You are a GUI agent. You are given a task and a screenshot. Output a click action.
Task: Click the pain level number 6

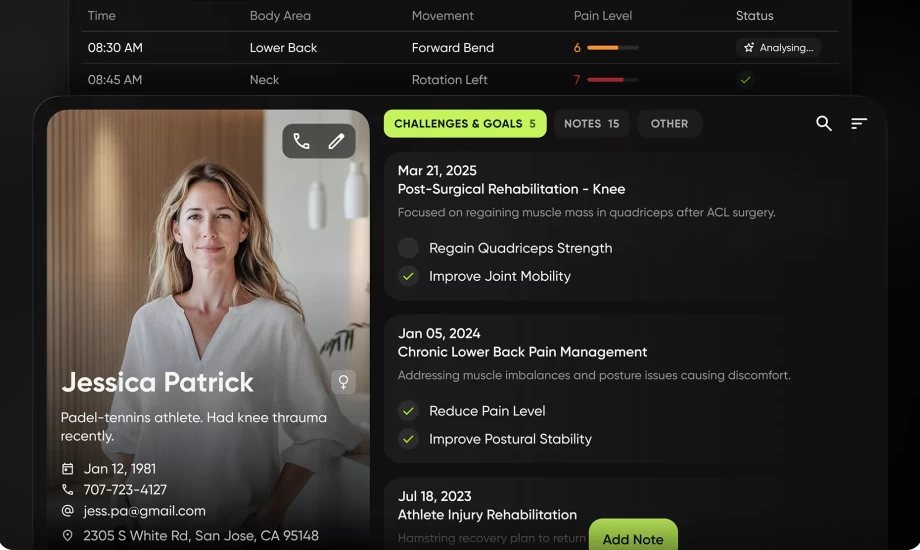click(577, 48)
